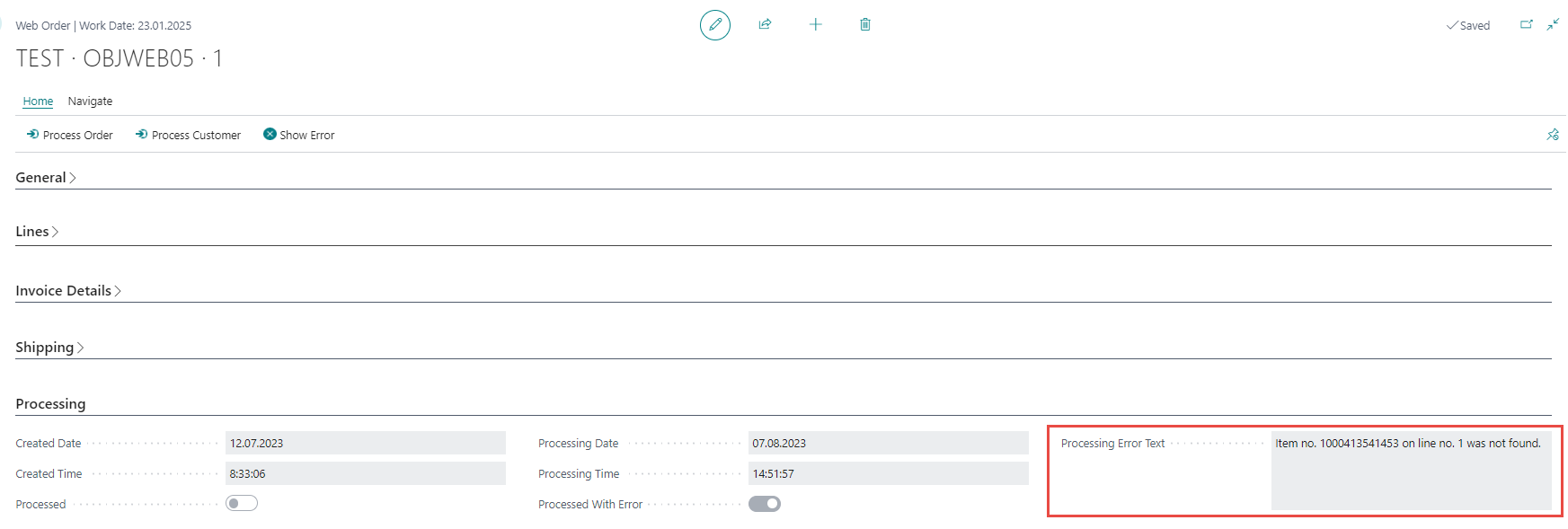
Task: Open the Navigate tab
Action: pos(90,101)
